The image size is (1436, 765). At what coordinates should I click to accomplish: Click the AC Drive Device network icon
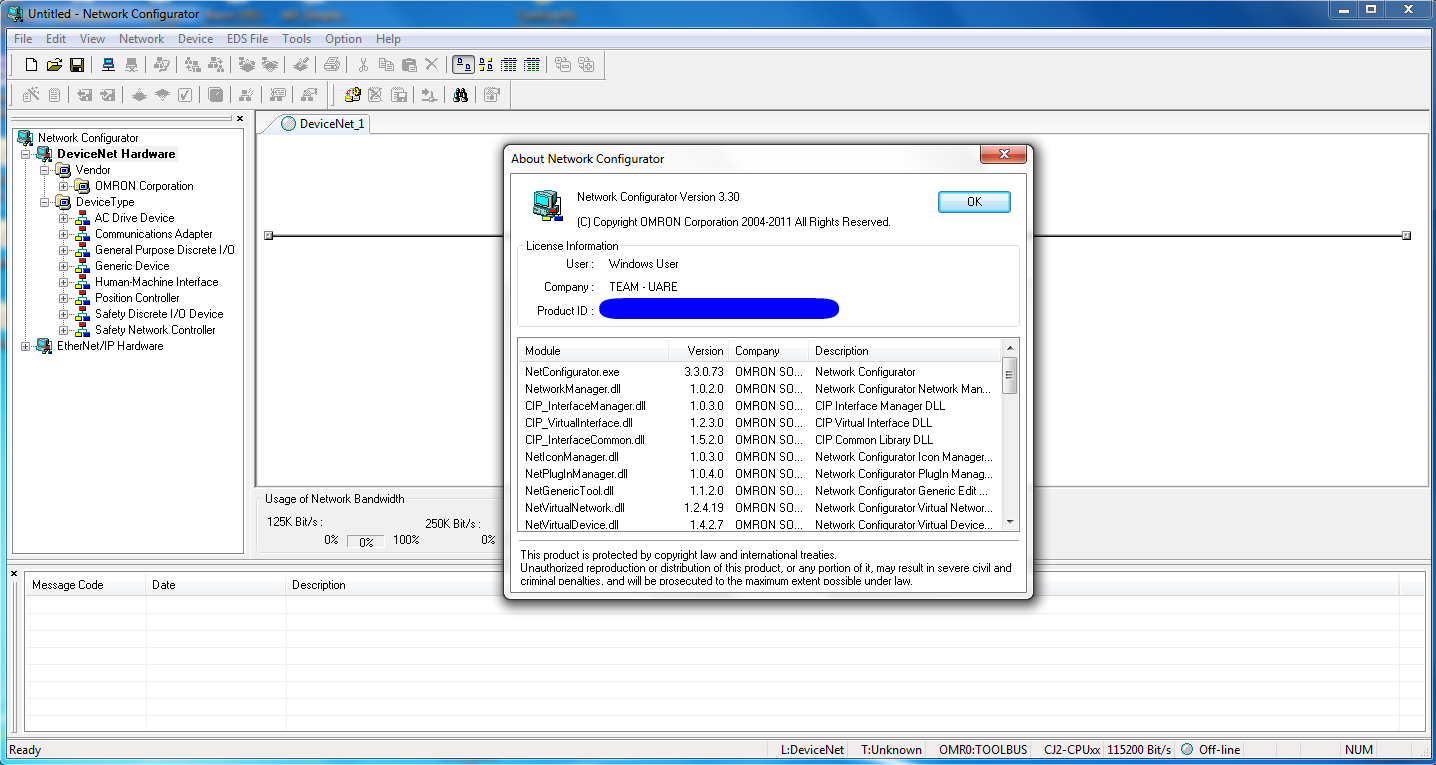point(82,218)
